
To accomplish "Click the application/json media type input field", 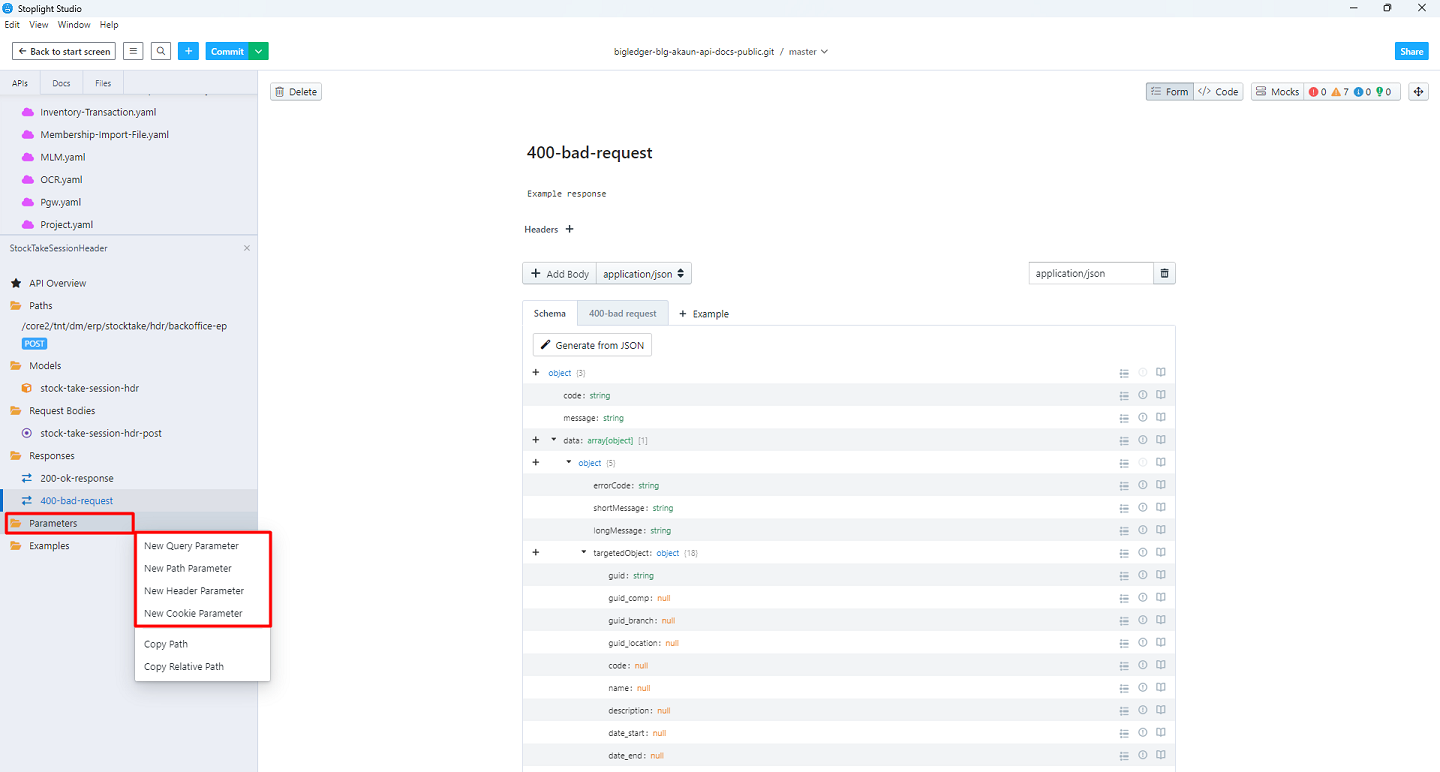I will click(x=1089, y=273).
